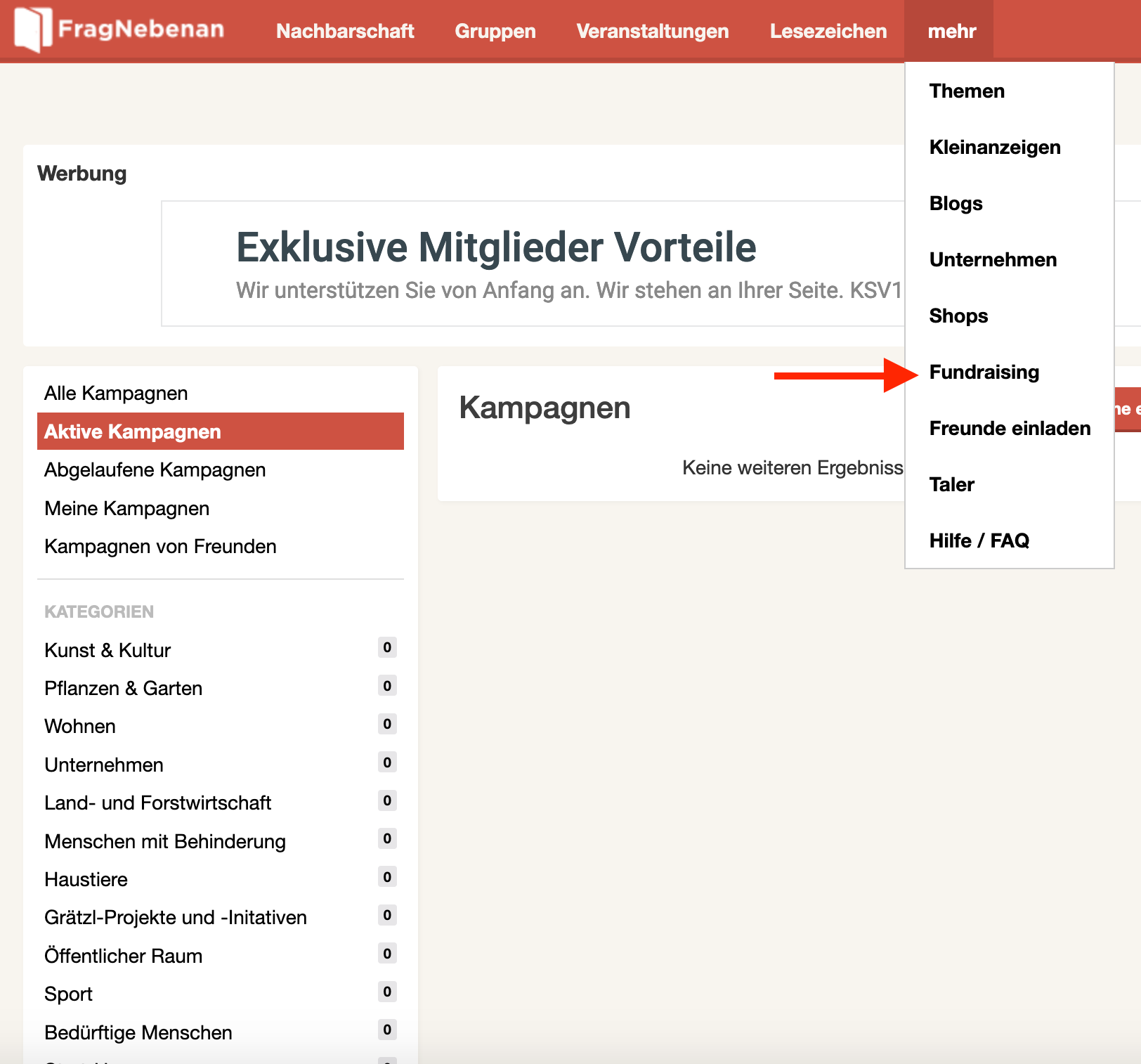The width and height of the screenshot is (1141, 1064).
Task: Show Alle Kampagnen in sidebar
Action: (x=116, y=393)
